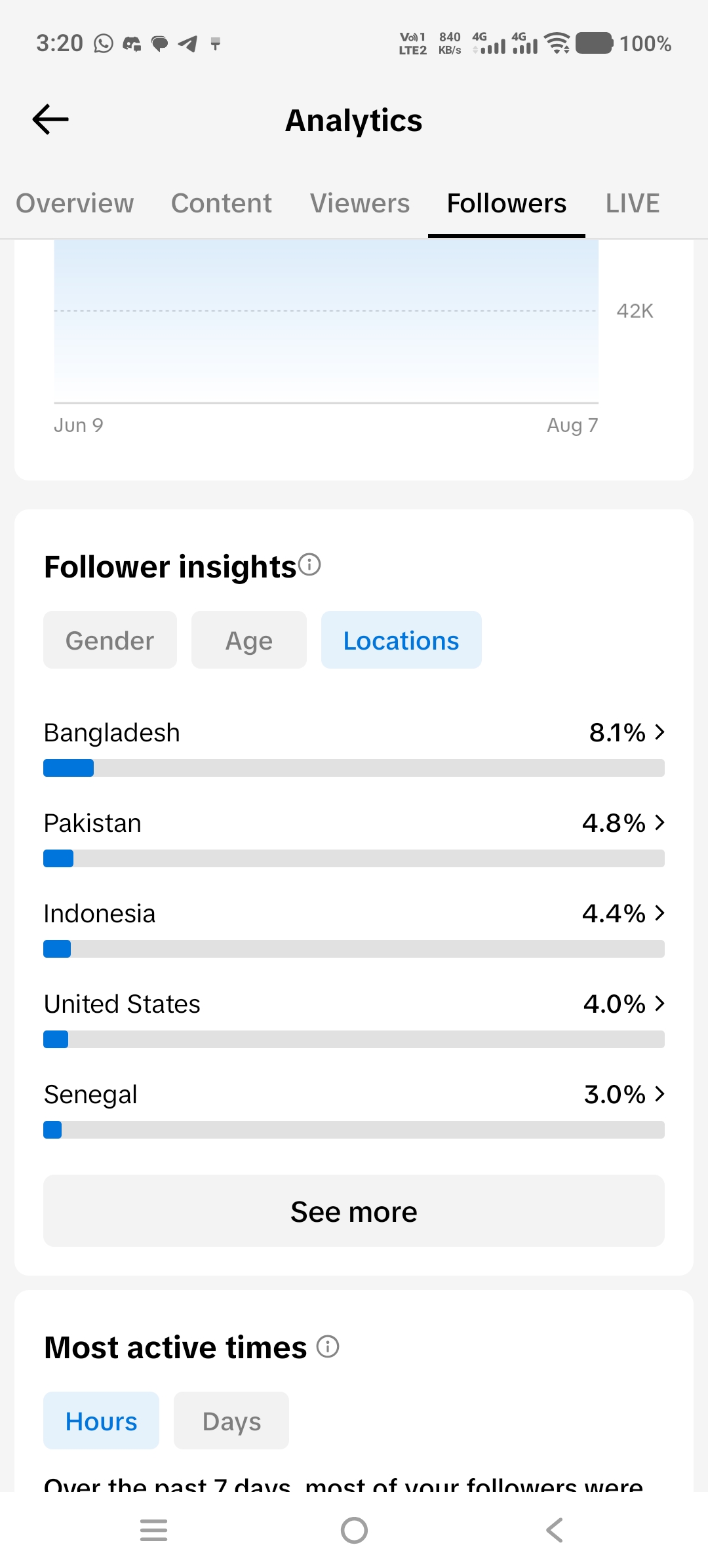Tap the Android back navigation chevron
This screenshot has width=708, height=1568.
(555, 1530)
